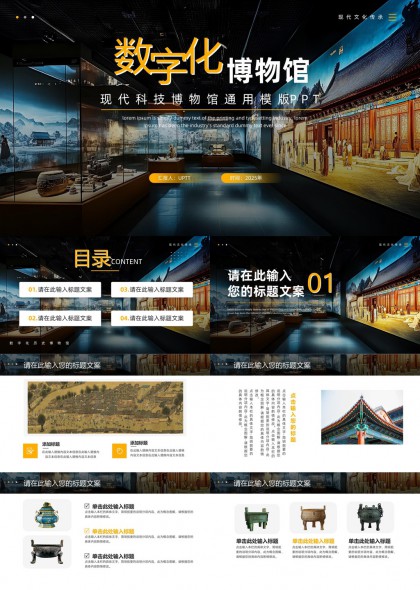
Task: Select the dark round ding thumbnail on the right
Action: pyautogui.click(x=370, y=517)
